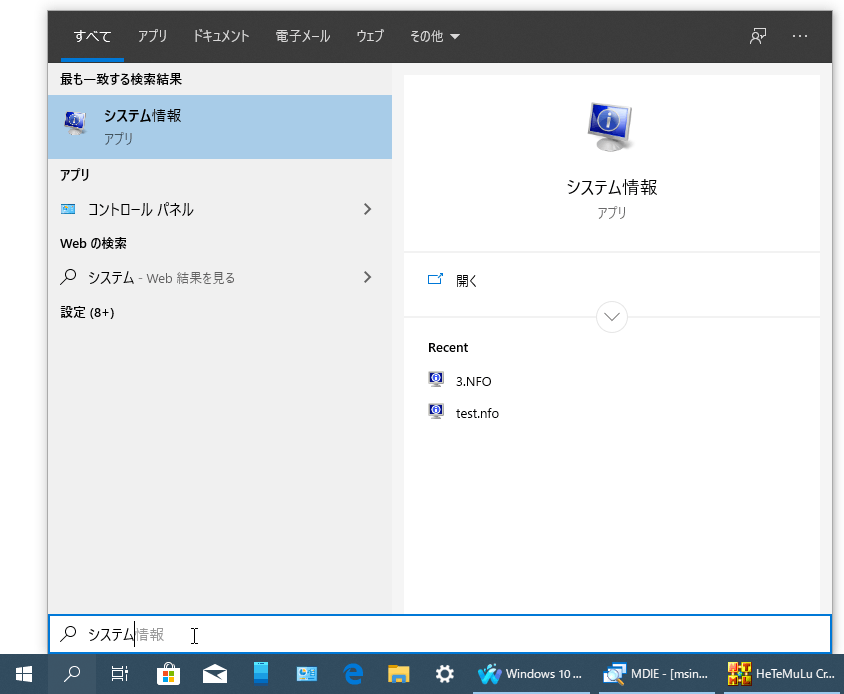
Task: Expand the コントロール パネル result arrow
Action: (x=368, y=209)
